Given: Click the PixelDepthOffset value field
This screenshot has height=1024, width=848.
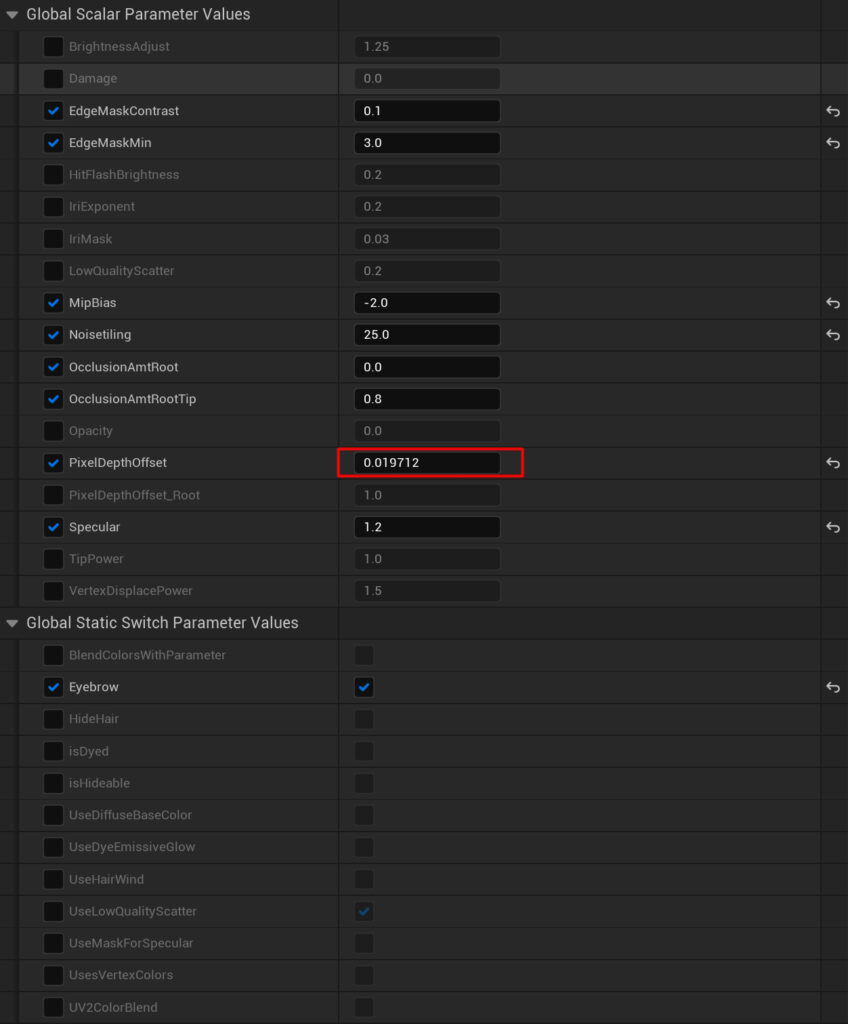Looking at the screenshot, I should [x=427, y=463].
